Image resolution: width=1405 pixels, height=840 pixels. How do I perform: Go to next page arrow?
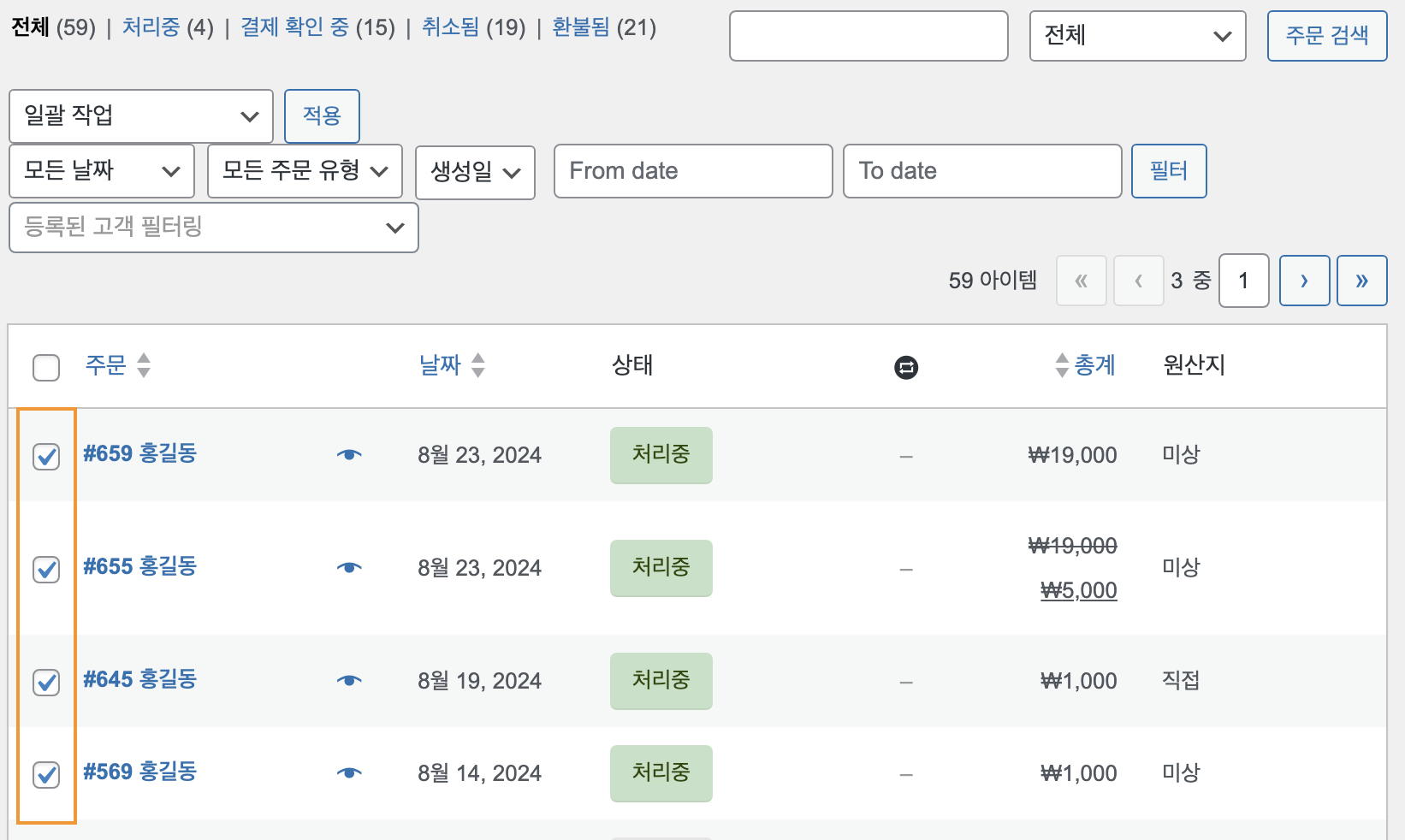(1304, 281)
